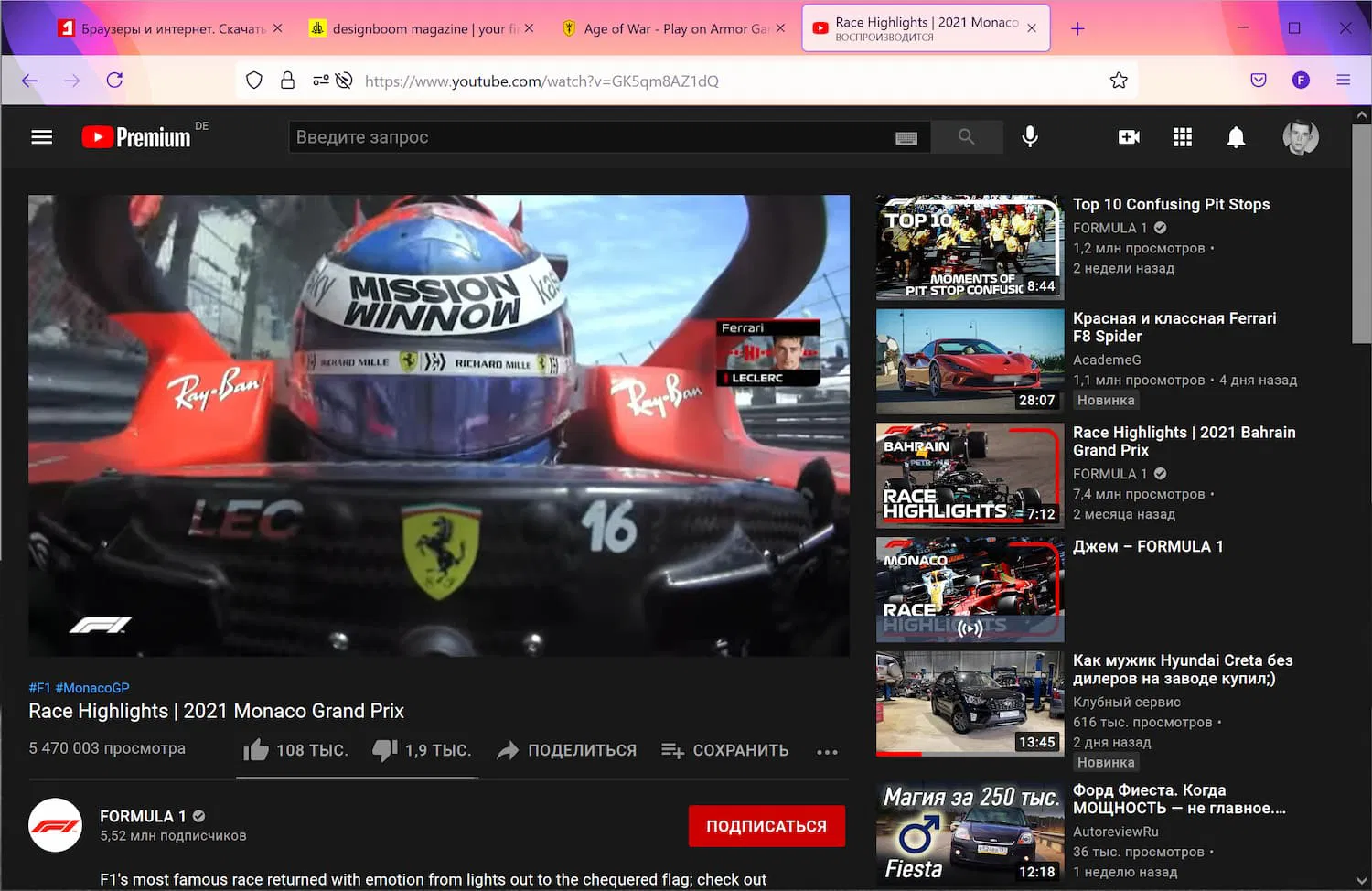Open a new browser tab

[x=1077, y=28]
